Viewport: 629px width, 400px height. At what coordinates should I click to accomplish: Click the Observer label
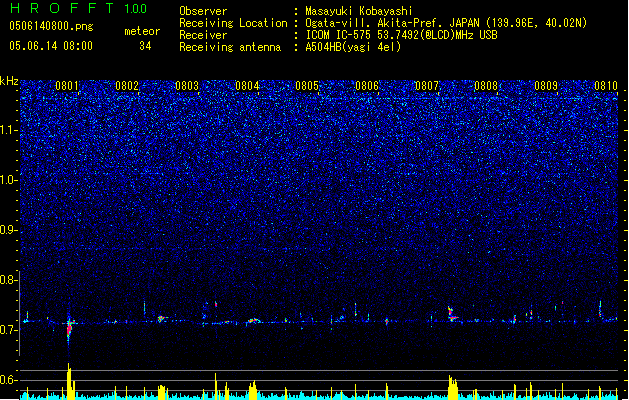point(203,11)
